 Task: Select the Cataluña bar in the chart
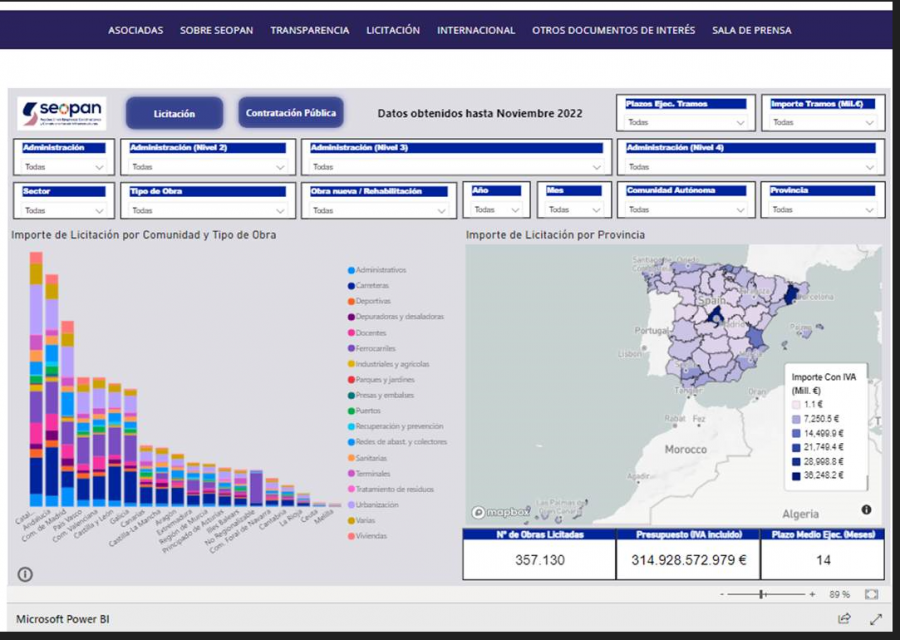[x=36, y=379]
